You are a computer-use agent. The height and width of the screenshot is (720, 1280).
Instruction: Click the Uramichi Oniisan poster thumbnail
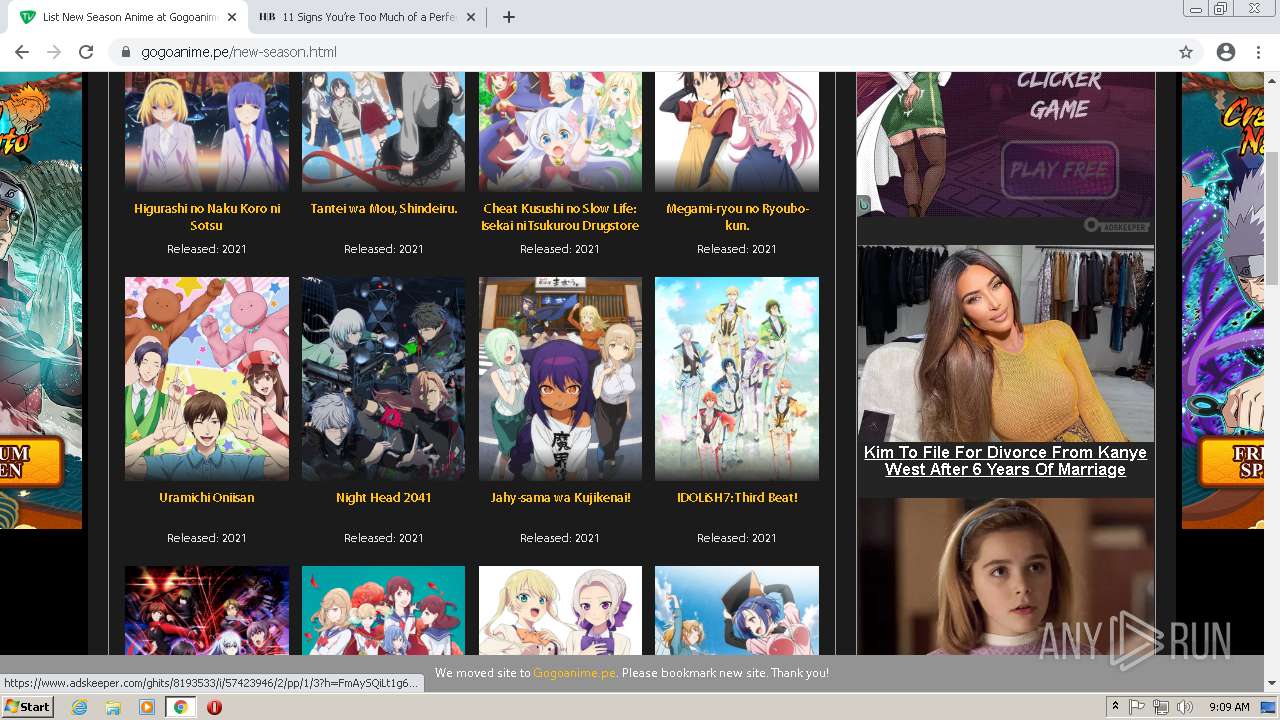pos(207,379)
